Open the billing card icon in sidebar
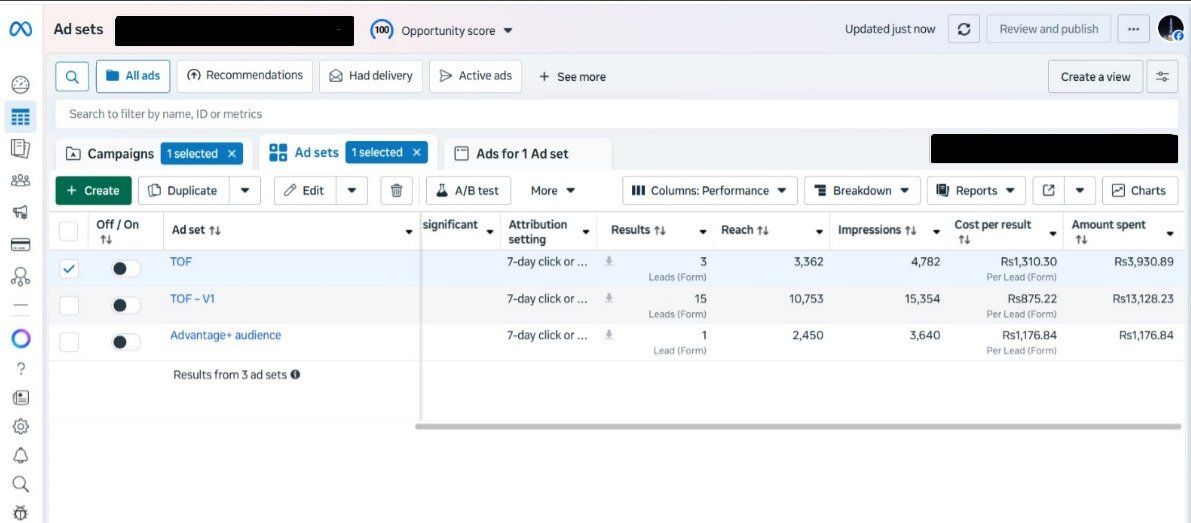Image resolution: width=1191 pixels, height=523 pixels. [x=20, y=244]
